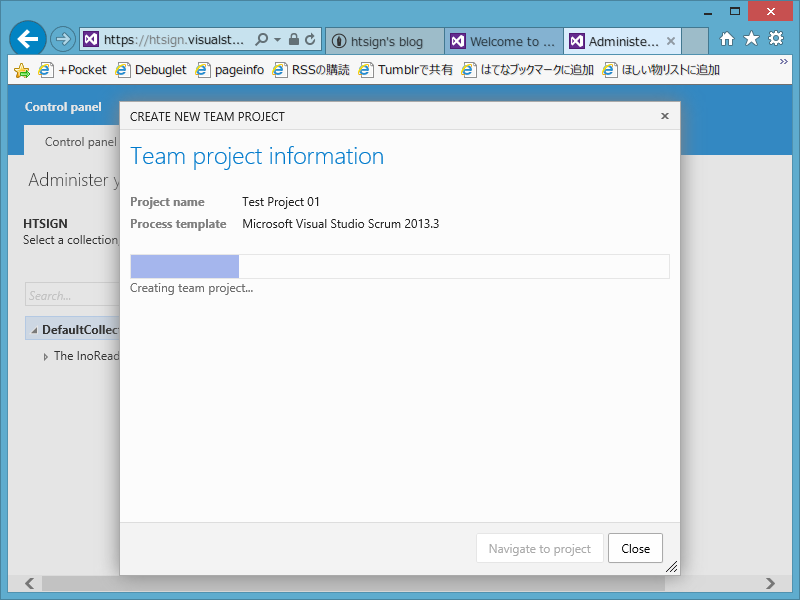Add to favorites bar star icon

[x=22, y=70]
